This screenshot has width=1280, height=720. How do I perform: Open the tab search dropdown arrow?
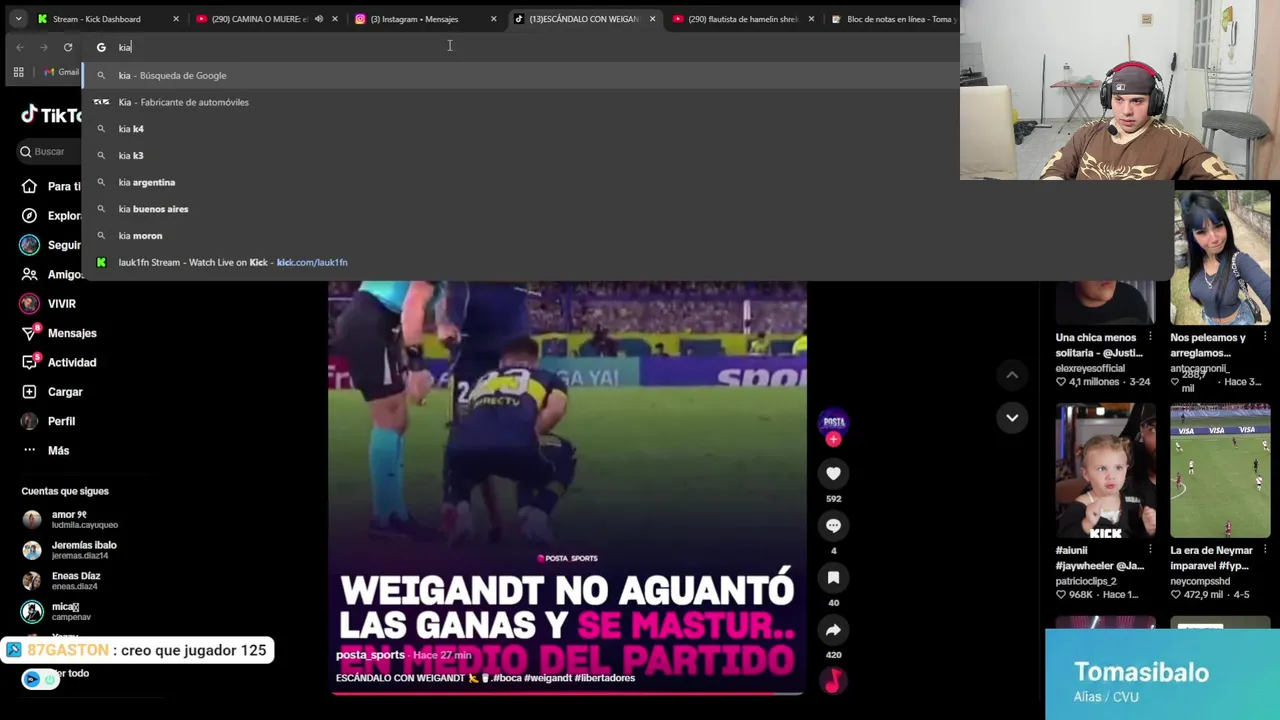18,18
